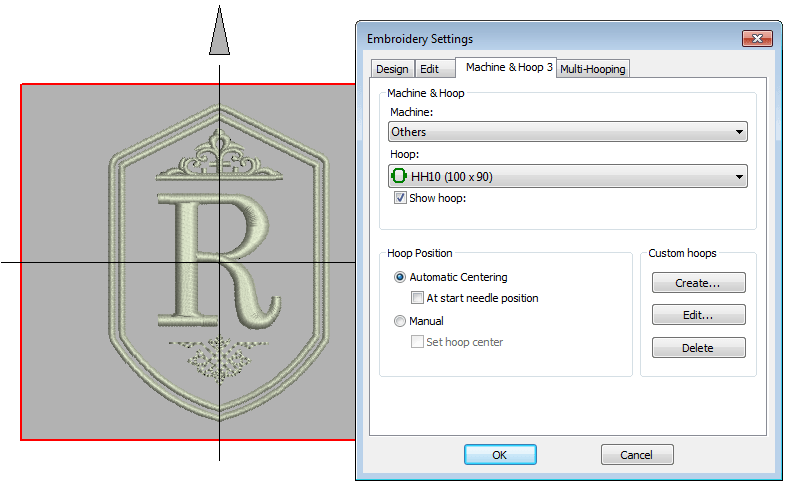Go to the Multi-Hooping tab
The width and height of the screenshot is (785, 483).
pyautogui.click(x=593, y=69)
